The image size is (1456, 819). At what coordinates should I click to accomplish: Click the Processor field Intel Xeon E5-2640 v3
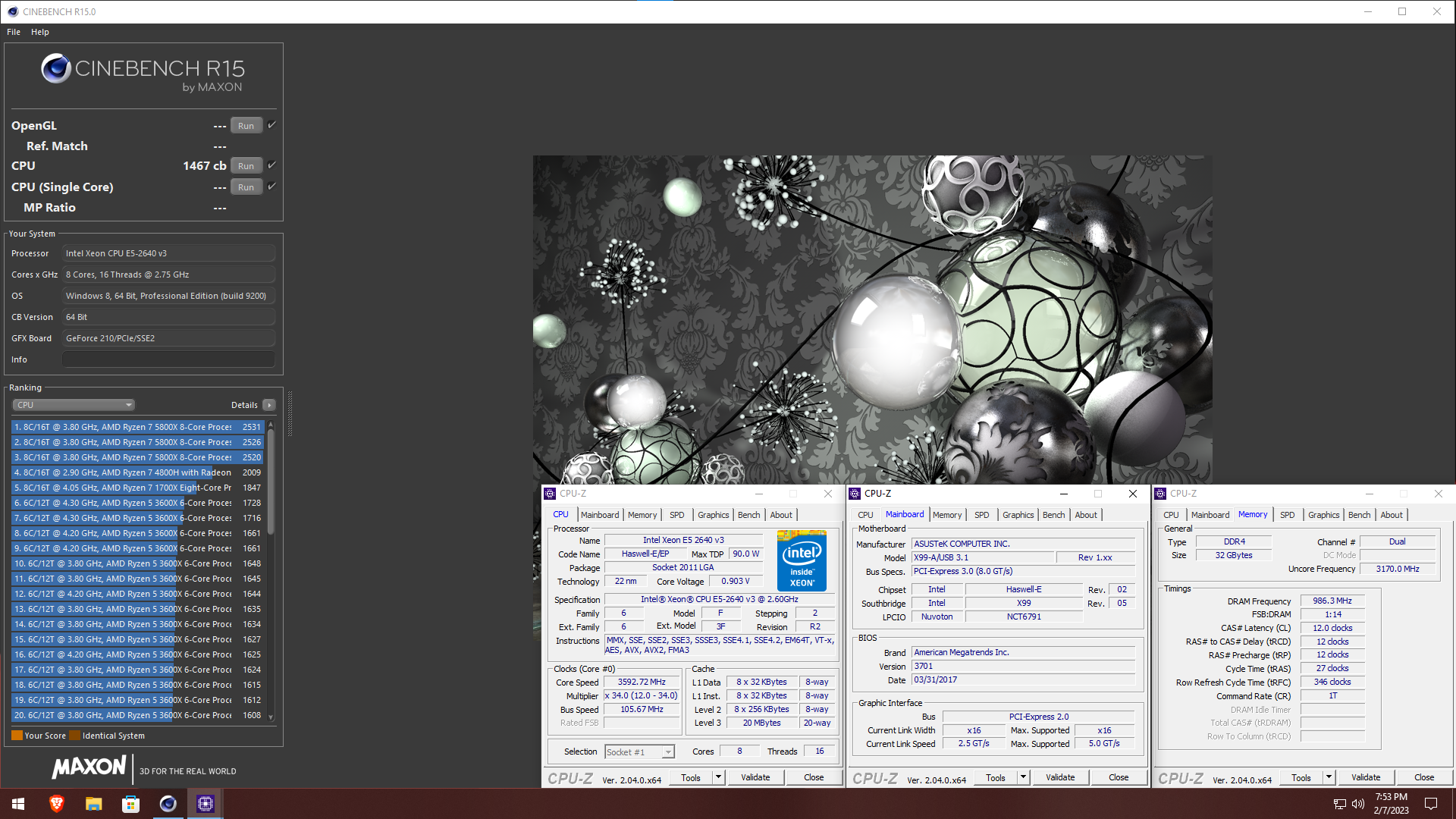[x=168, y=253]
